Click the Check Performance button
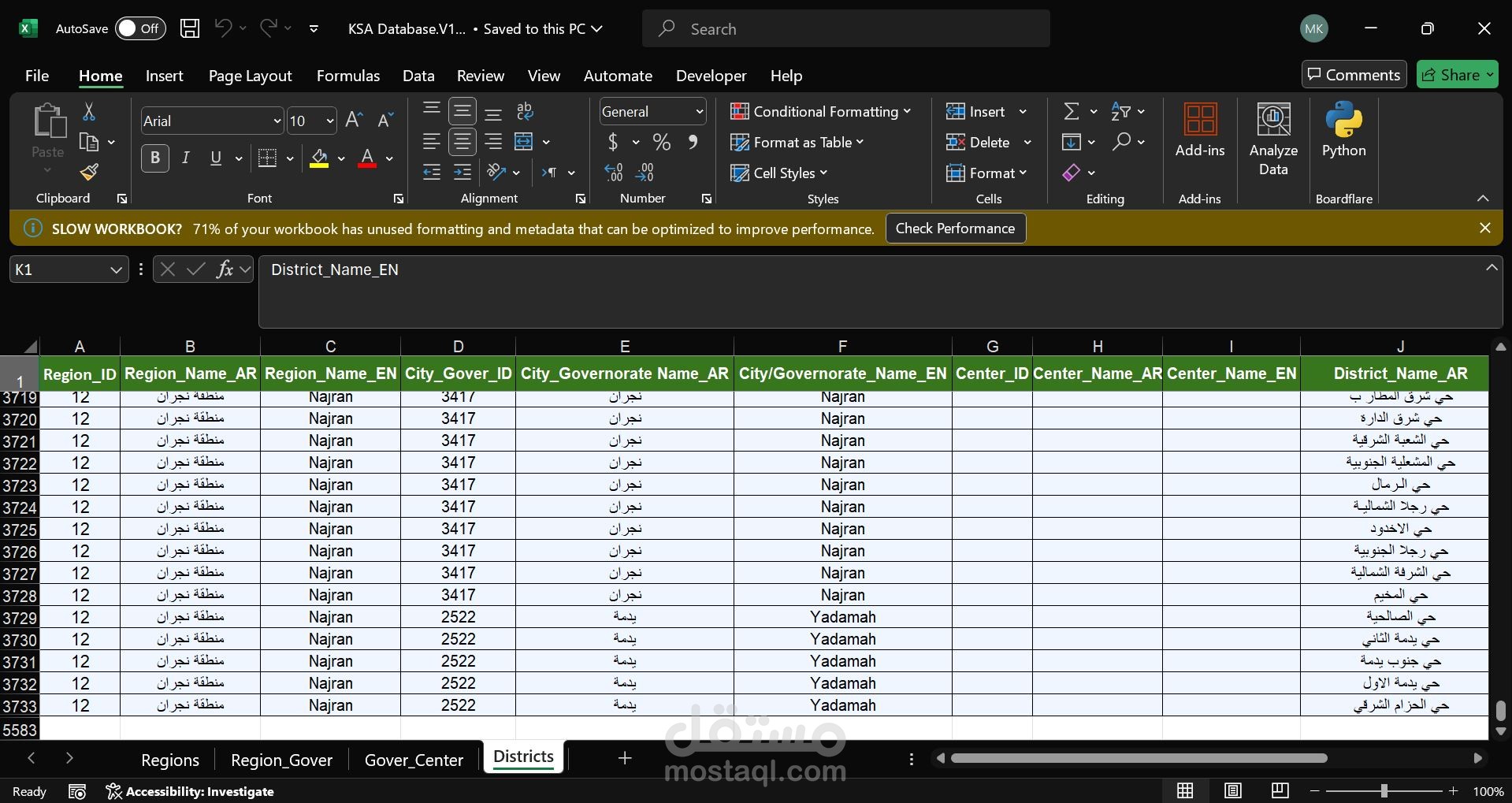Image resolution: width=1512 pixels, height=803 pixels. [x=955, y=229]
